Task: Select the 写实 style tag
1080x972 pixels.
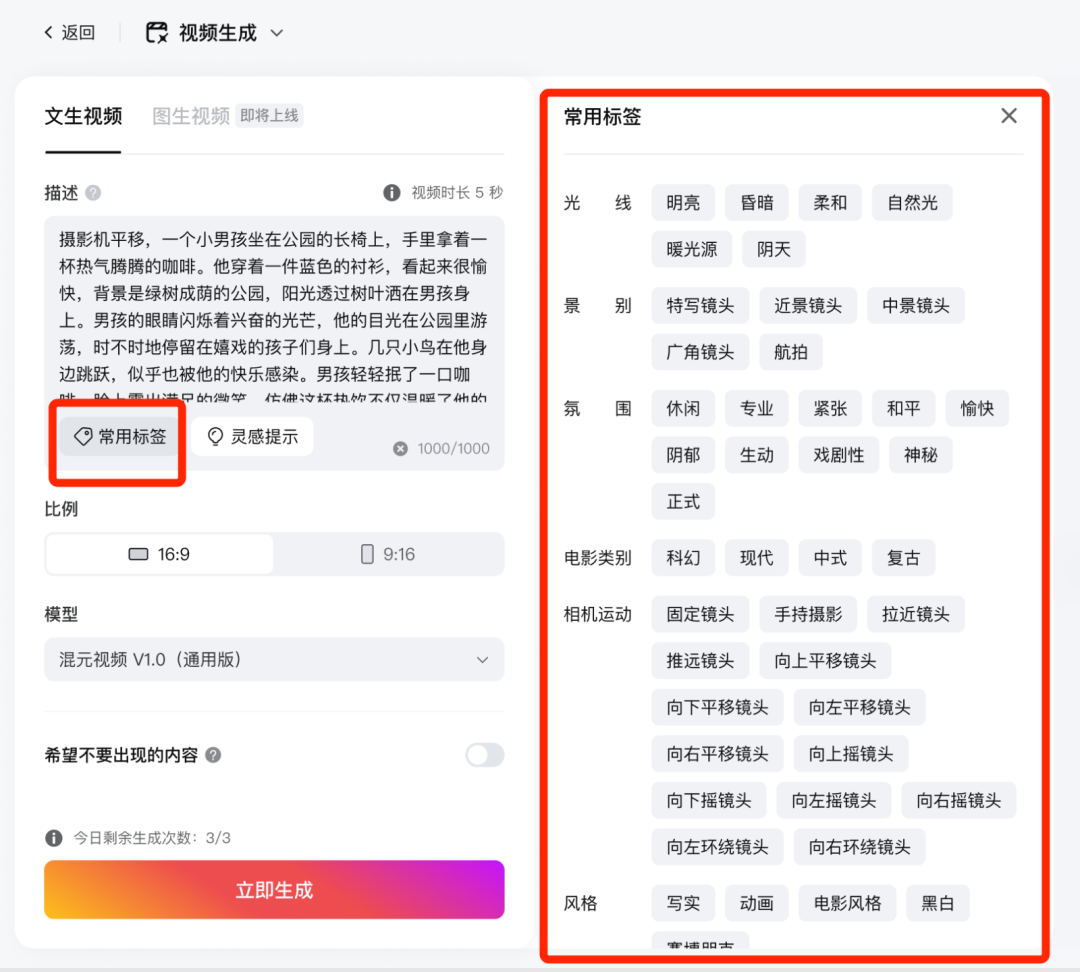Action: tap(683, 903)
